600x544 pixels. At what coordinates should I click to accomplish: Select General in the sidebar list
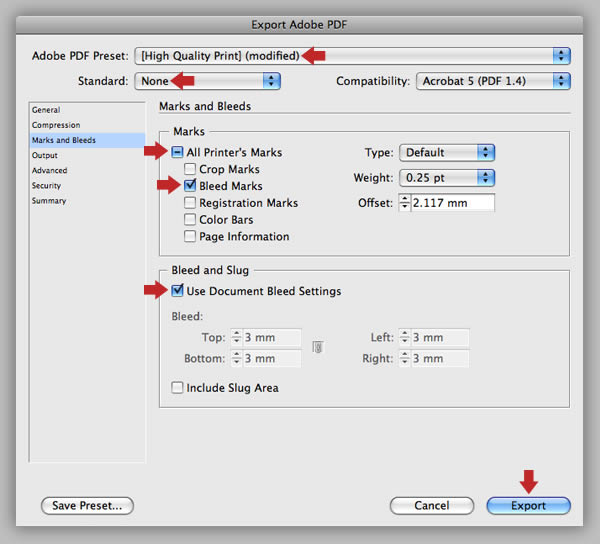[x=87, y=110]
